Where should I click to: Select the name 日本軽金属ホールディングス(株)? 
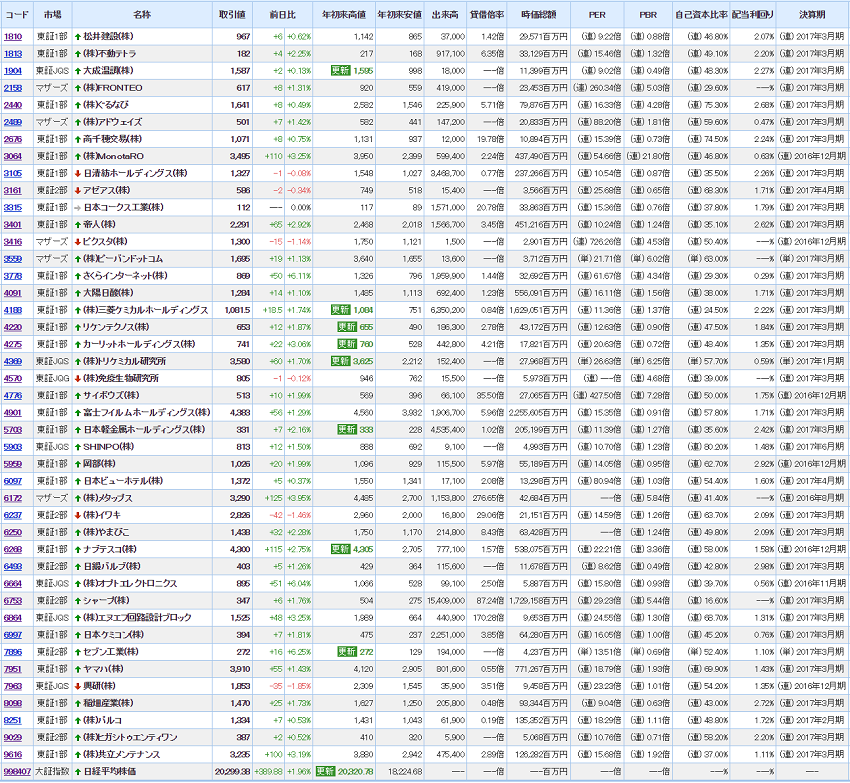coord(144,430)
